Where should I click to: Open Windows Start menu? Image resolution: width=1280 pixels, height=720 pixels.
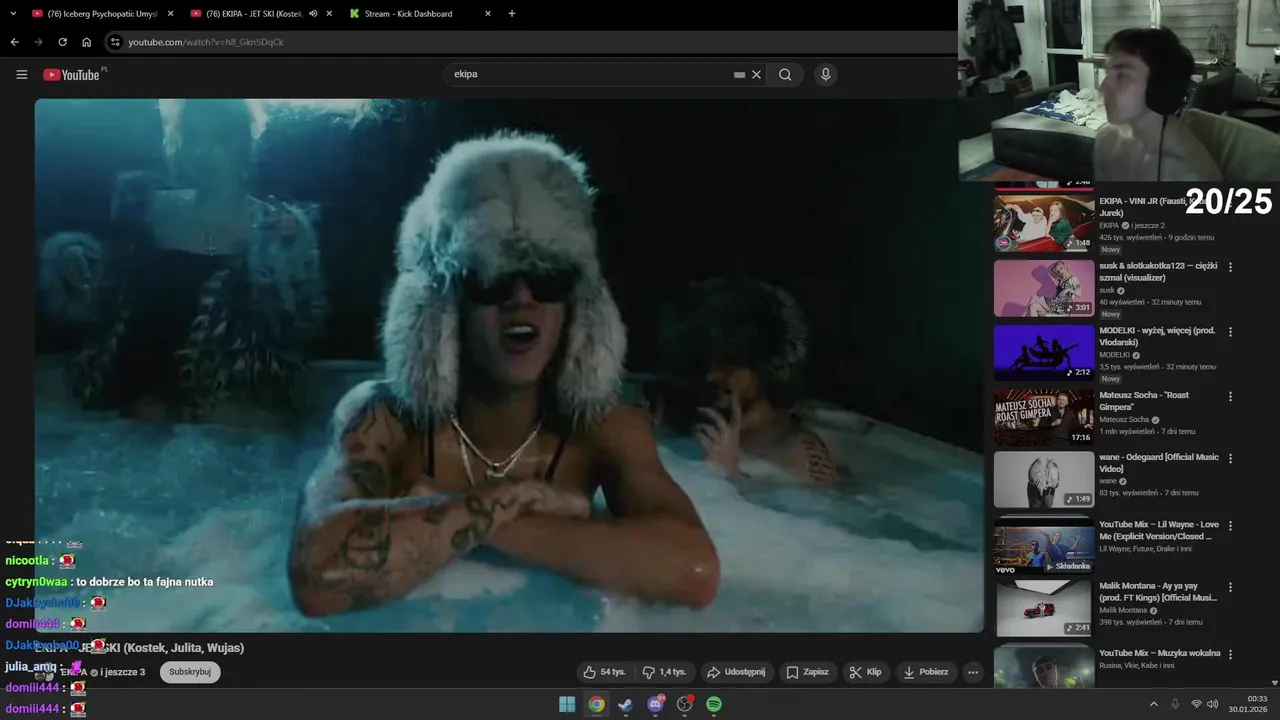point(567,704)
